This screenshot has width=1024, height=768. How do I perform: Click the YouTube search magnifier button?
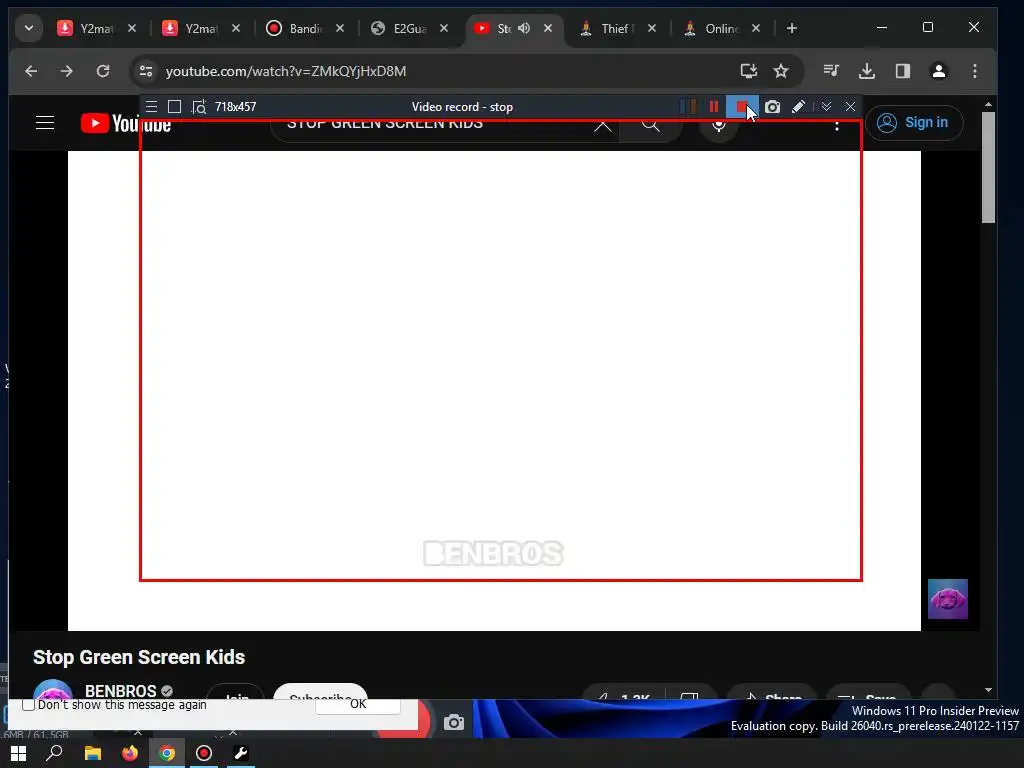click(x=650, y=125)
